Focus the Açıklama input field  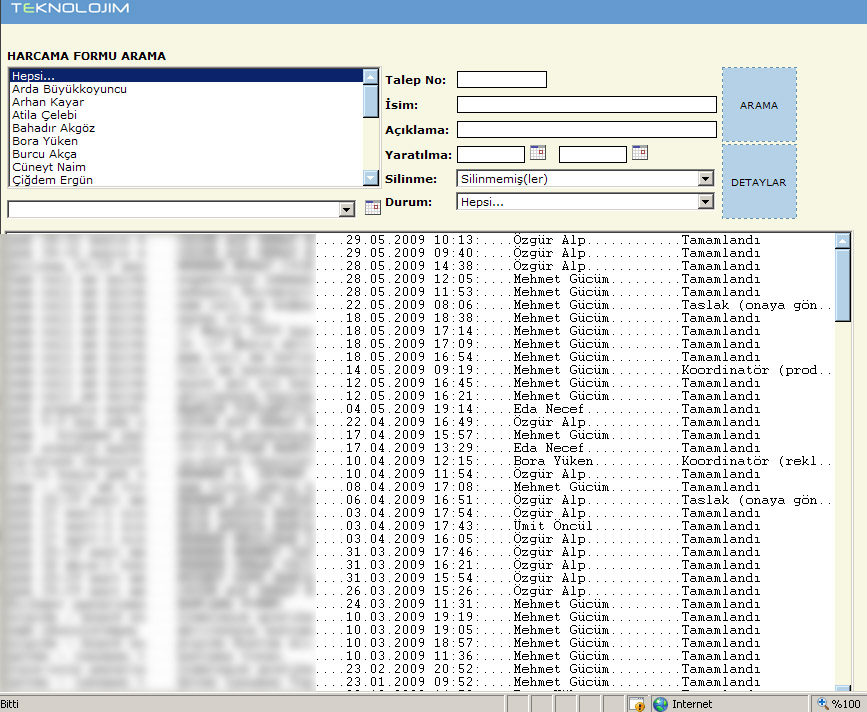click(587, 129)
